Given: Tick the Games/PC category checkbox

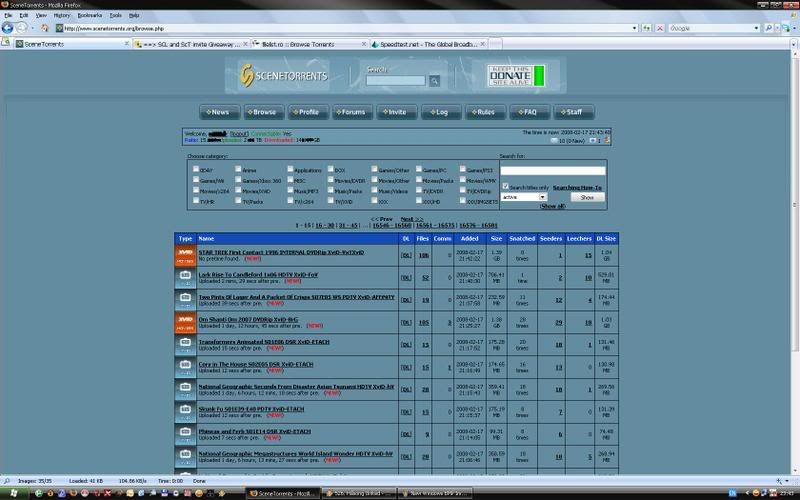Looking at the screenshot, I should pos(419,169).
